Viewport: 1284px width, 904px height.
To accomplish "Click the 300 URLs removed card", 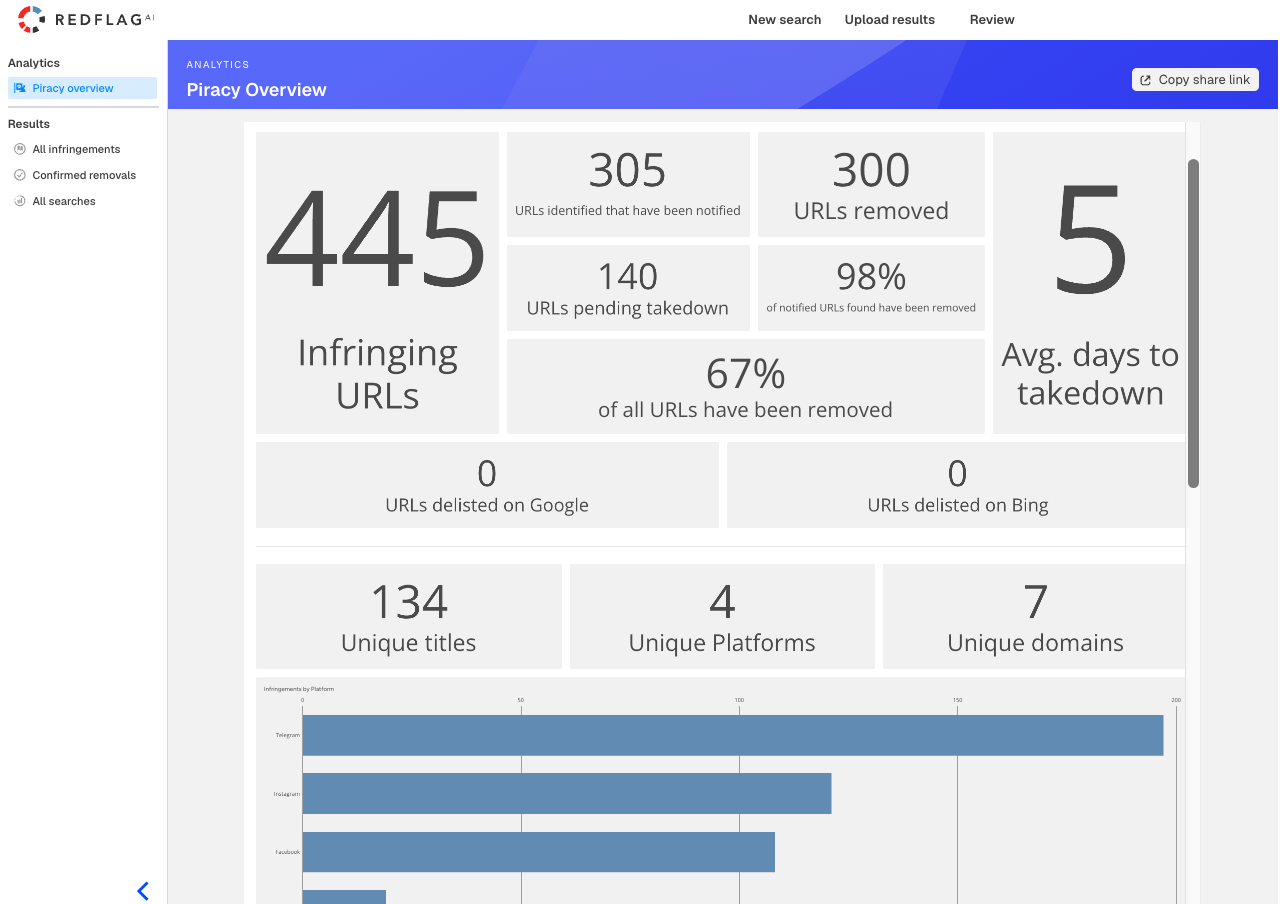I will click(871, 184).
